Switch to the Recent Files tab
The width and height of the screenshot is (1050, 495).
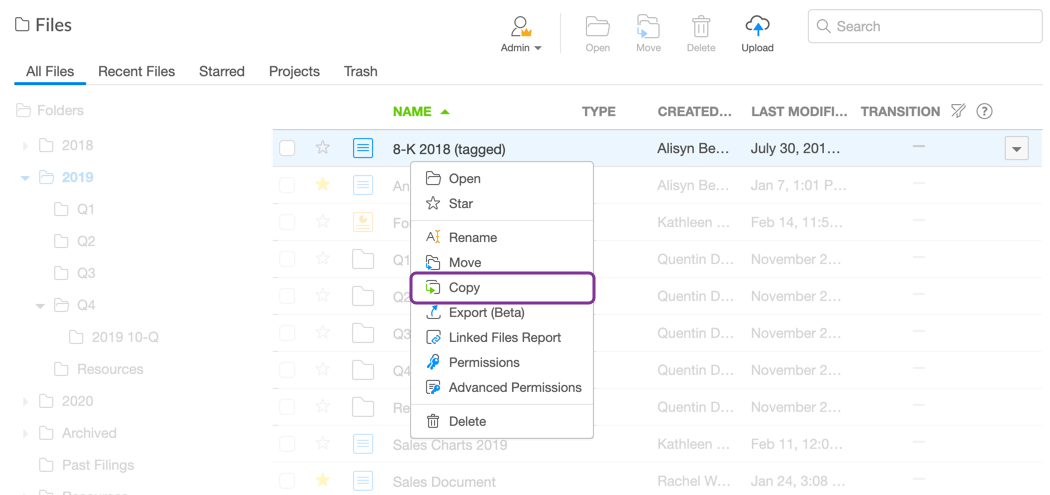[137, 71]
